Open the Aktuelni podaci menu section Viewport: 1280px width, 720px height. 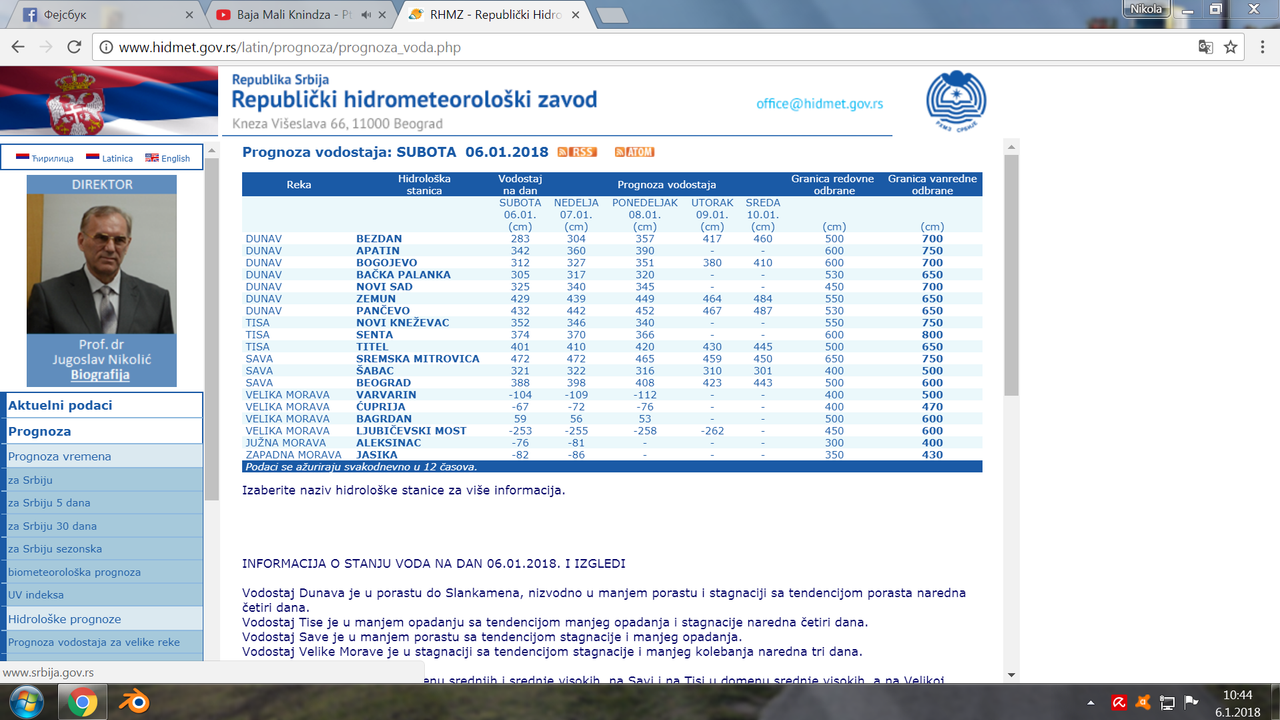[x=102, y=405]
